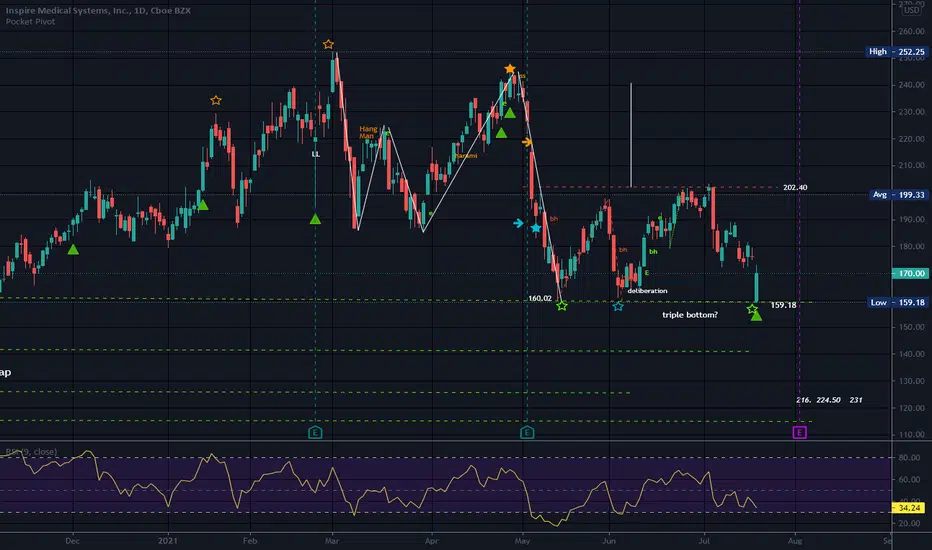Click the Inspire Medical Systems symbol title
Viewport: 932px width, 550px height.
tap(98, 11)
